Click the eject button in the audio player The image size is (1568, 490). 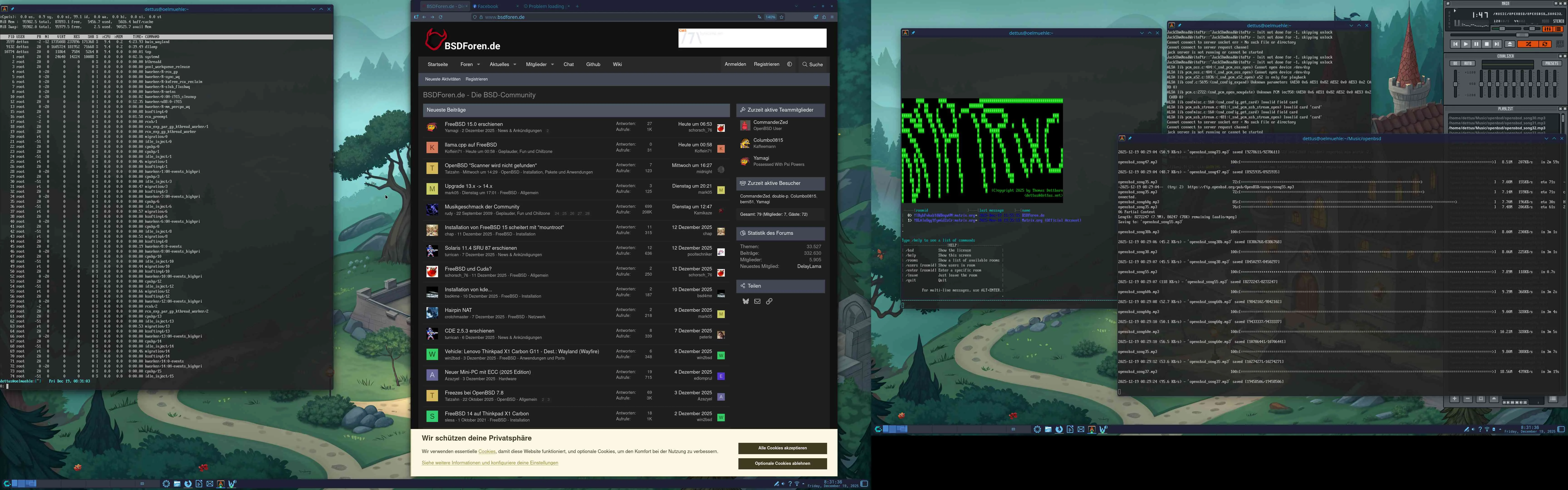point(1510,44)
